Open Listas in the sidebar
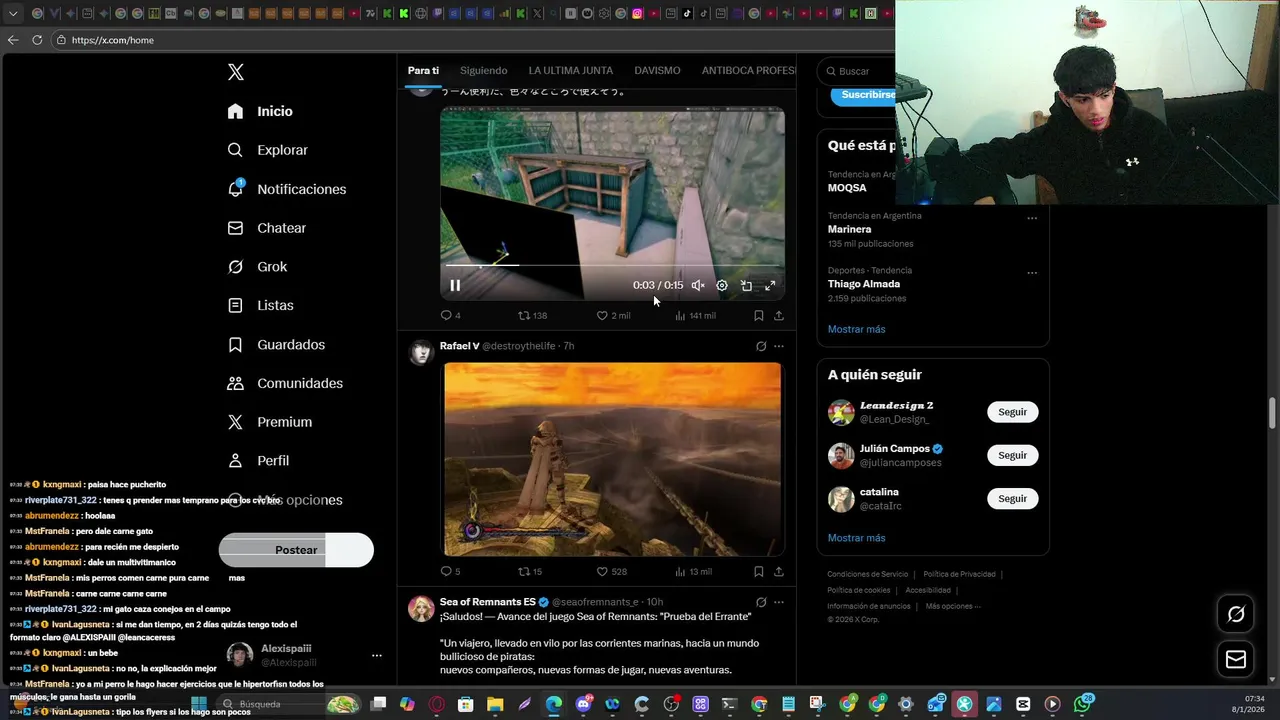Viewport: 1280px width, 720px height. pyautogui.click(x=260, y=305)
